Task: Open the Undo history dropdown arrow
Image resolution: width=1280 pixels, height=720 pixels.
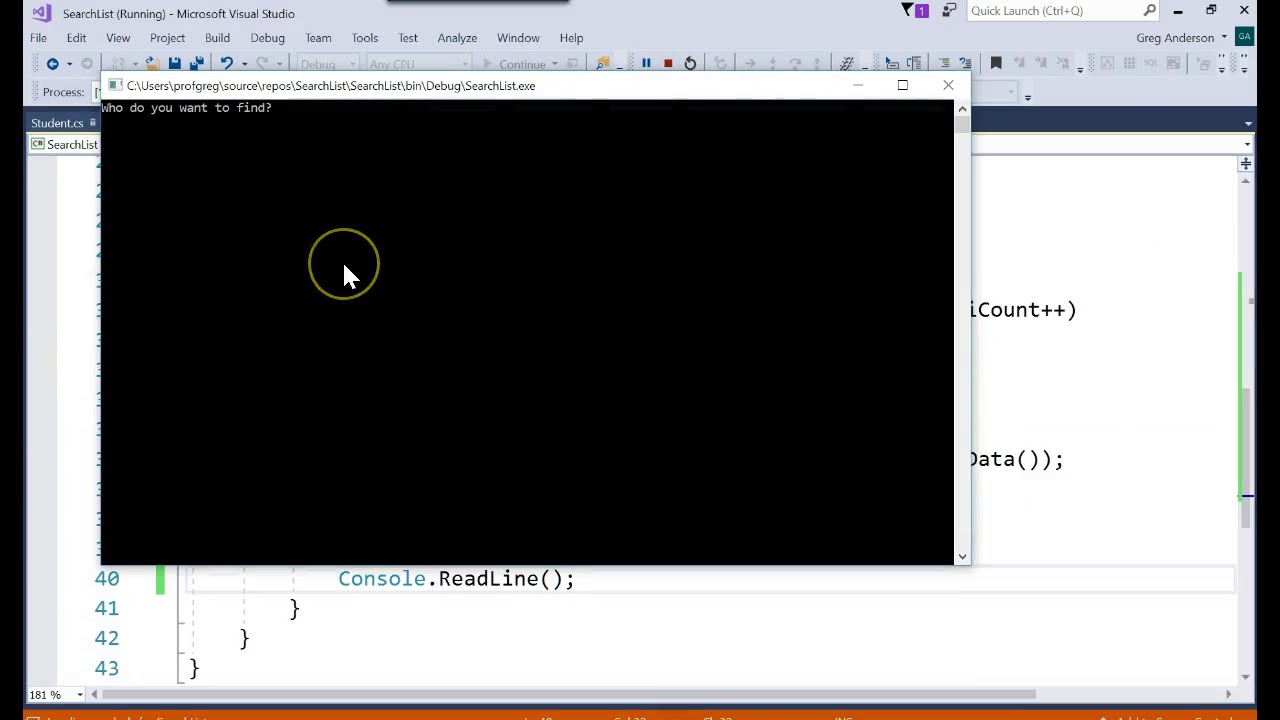Action: click(x=244, y=64)
